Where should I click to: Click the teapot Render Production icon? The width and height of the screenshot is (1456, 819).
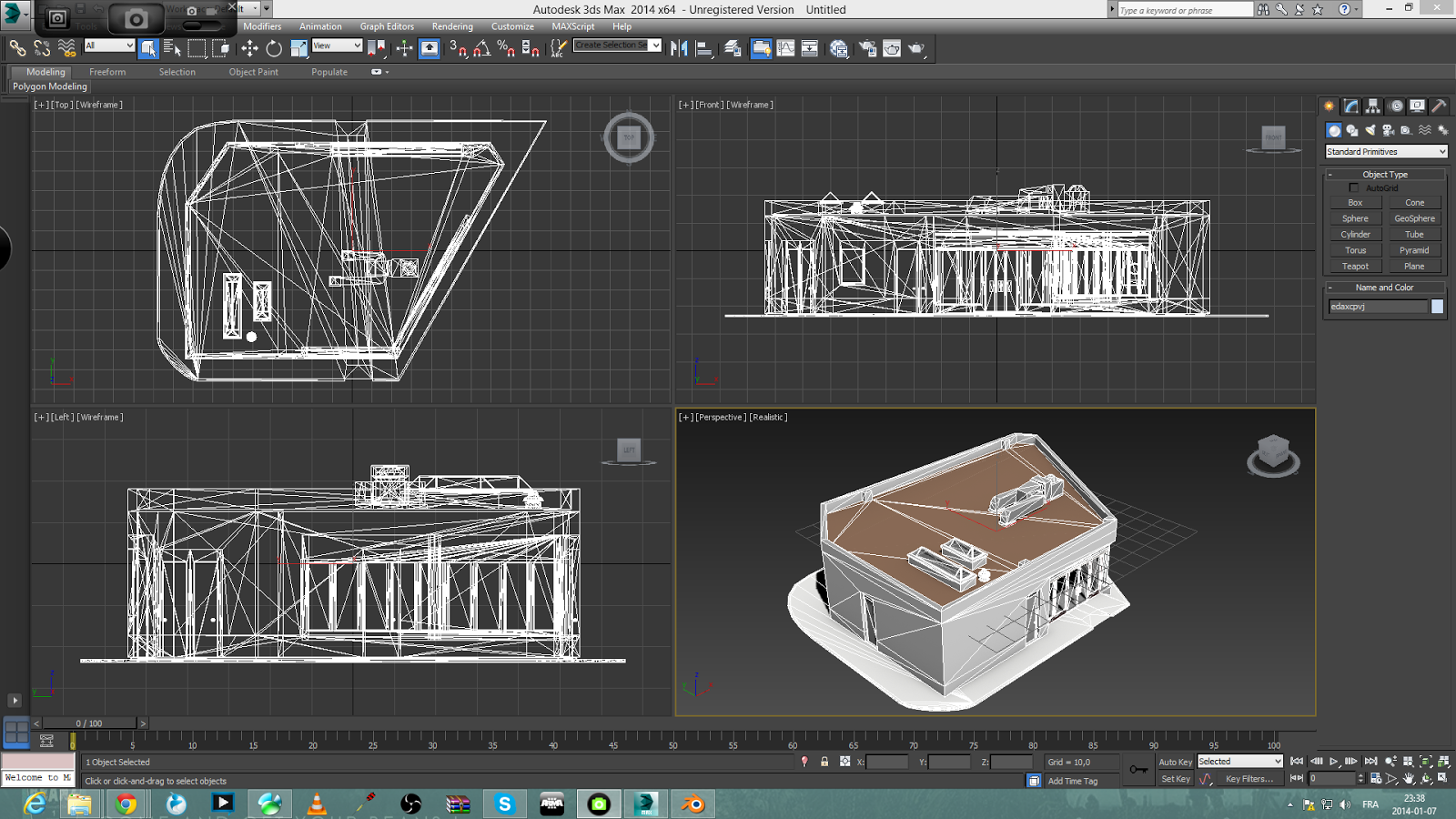click(916, 48)
